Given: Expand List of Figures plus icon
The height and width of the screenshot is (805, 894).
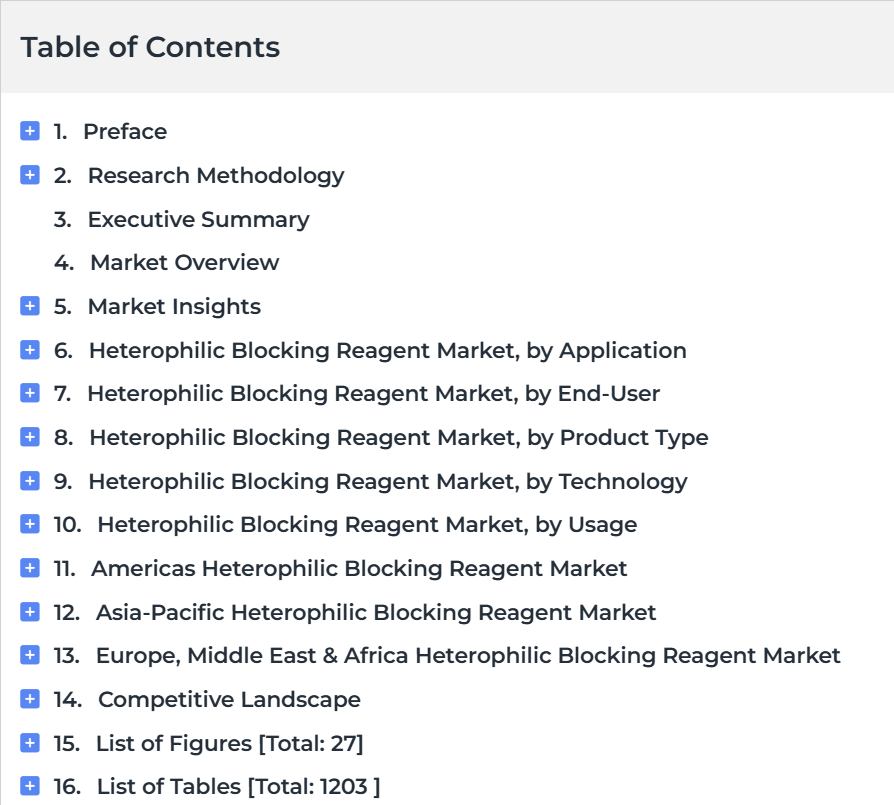Looking at the screenshot, I should click(30, 743).
